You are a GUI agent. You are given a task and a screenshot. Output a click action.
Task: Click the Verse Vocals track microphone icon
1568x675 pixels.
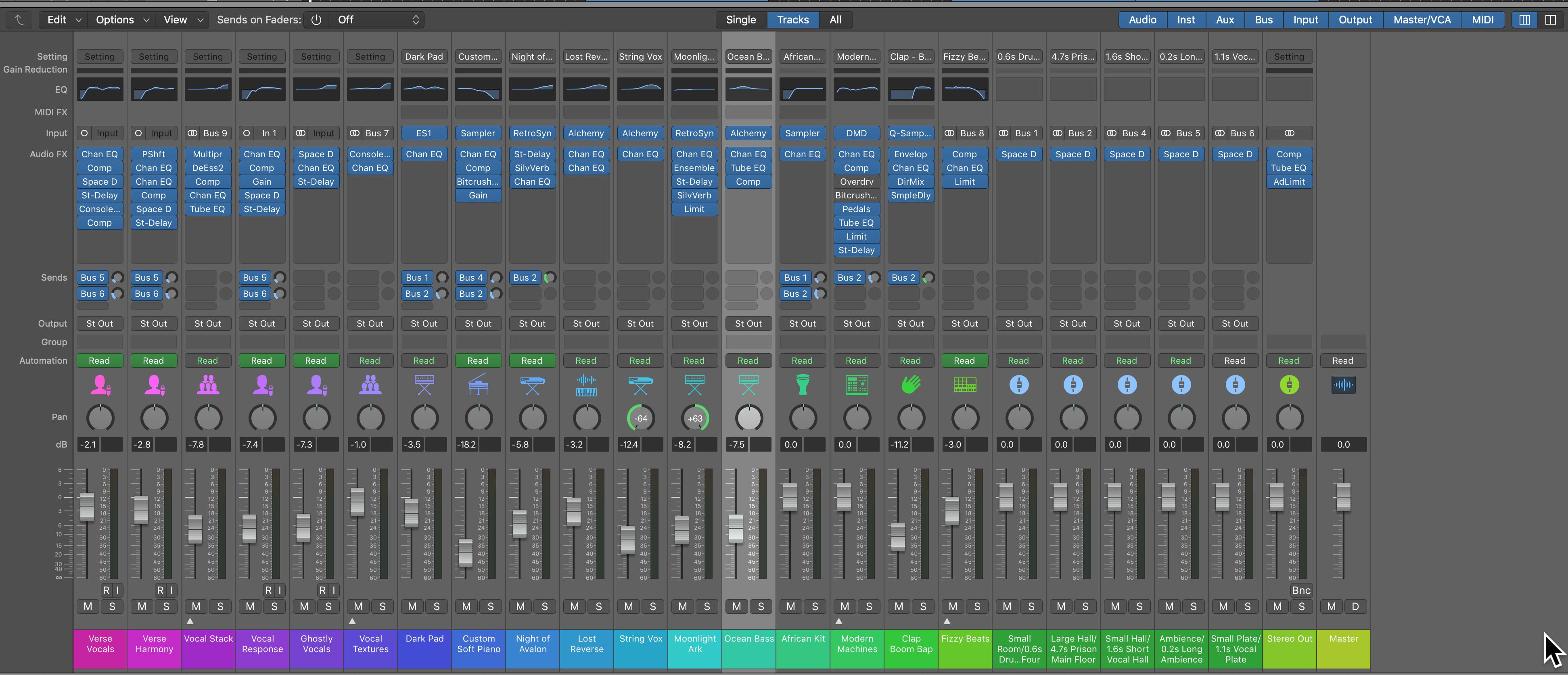click(100, 385)
